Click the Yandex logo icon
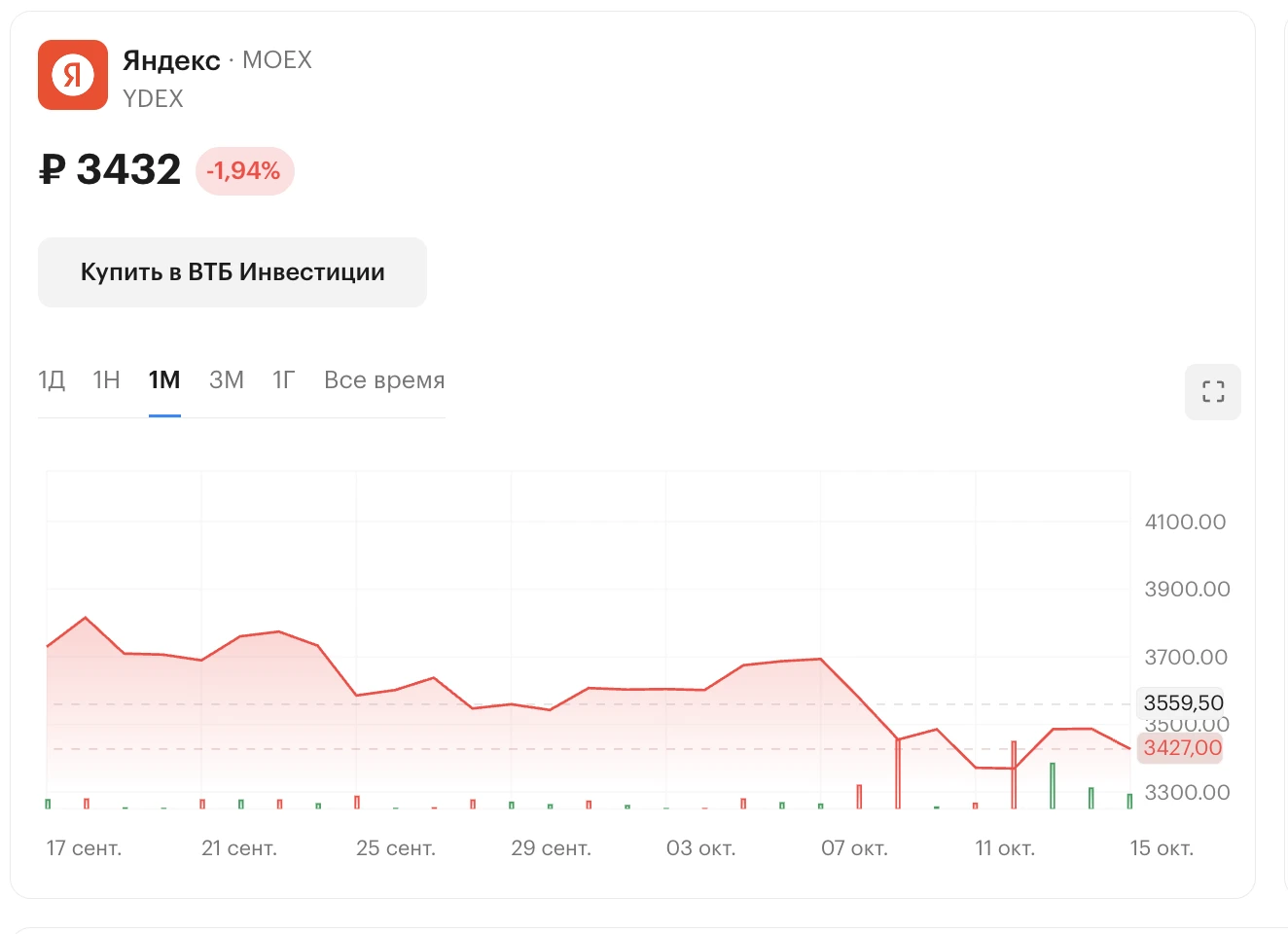Viewport: 1288px width, 934px height. 73,75
